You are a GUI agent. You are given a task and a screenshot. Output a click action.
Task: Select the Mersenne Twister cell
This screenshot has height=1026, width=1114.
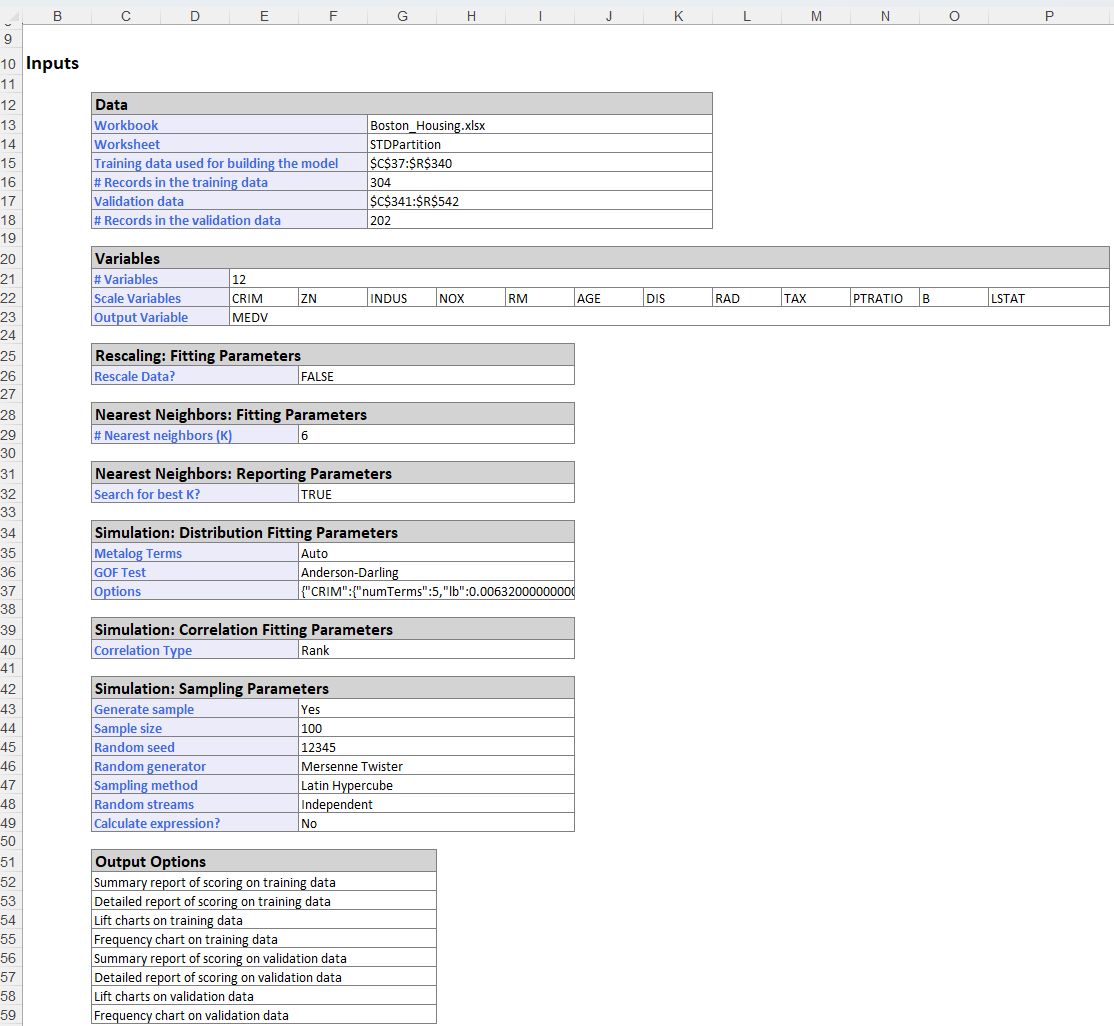(x=436, y=766)
